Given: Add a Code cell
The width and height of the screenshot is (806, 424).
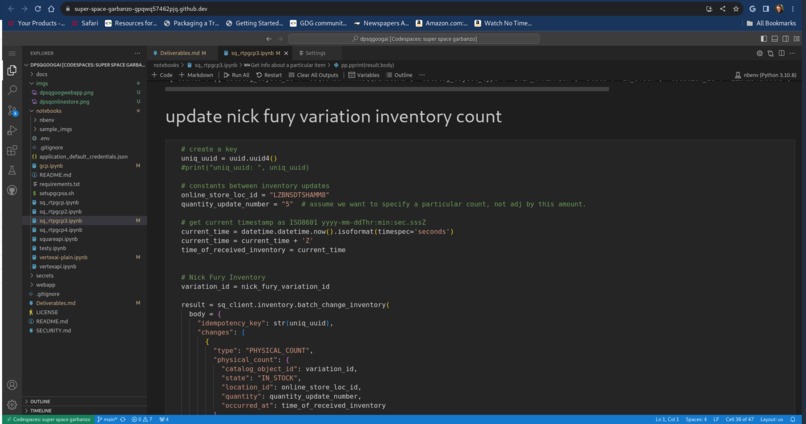Looking at the screenshot, I should 162,75.
